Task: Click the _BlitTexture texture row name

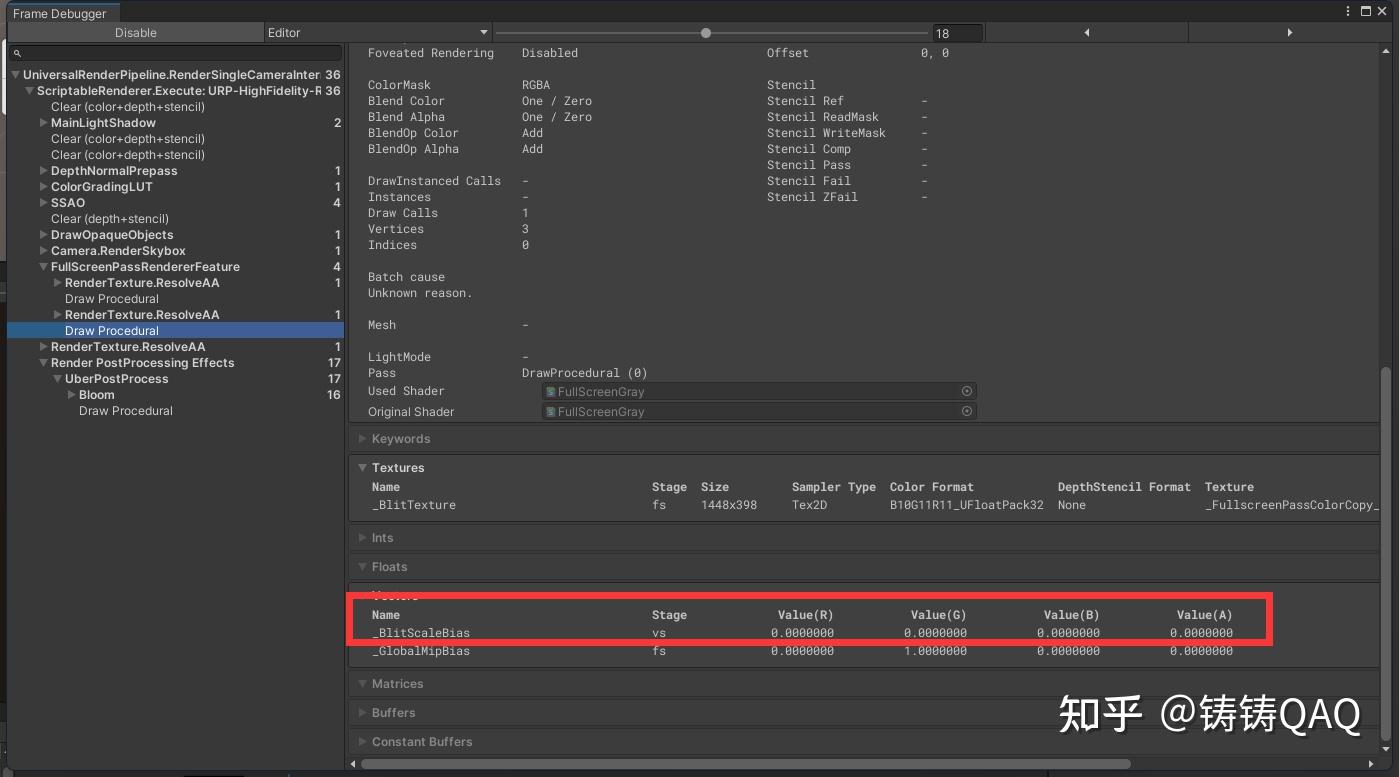Action: click(414, 505)
